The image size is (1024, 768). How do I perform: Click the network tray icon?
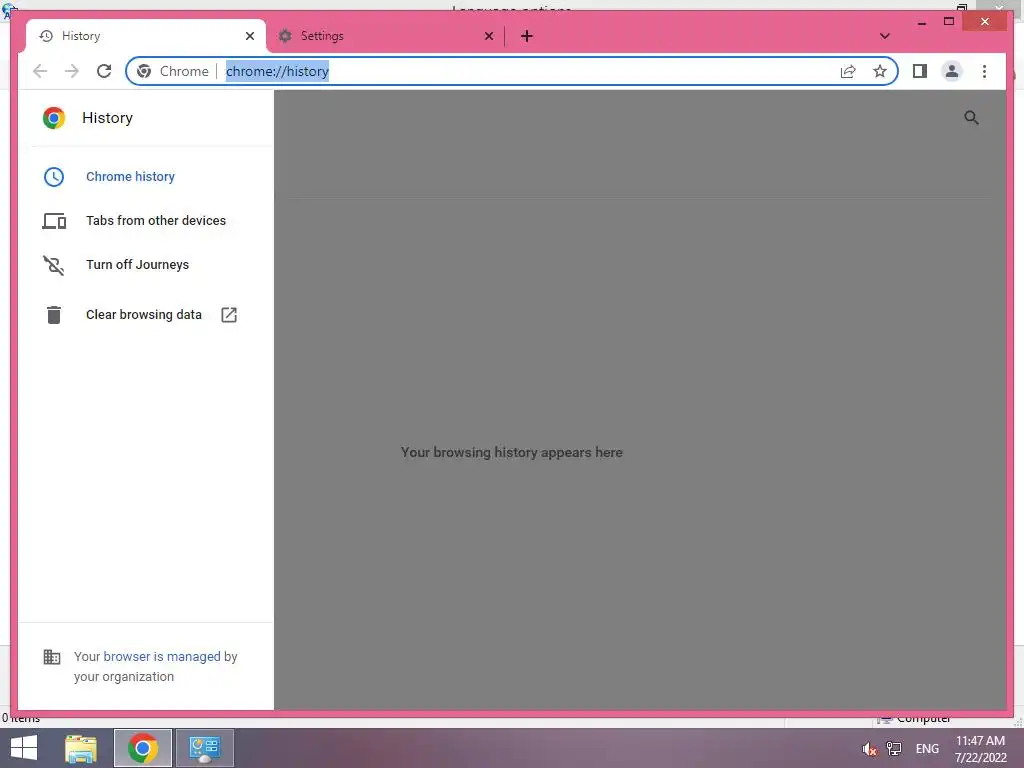[x=893, y=749]
